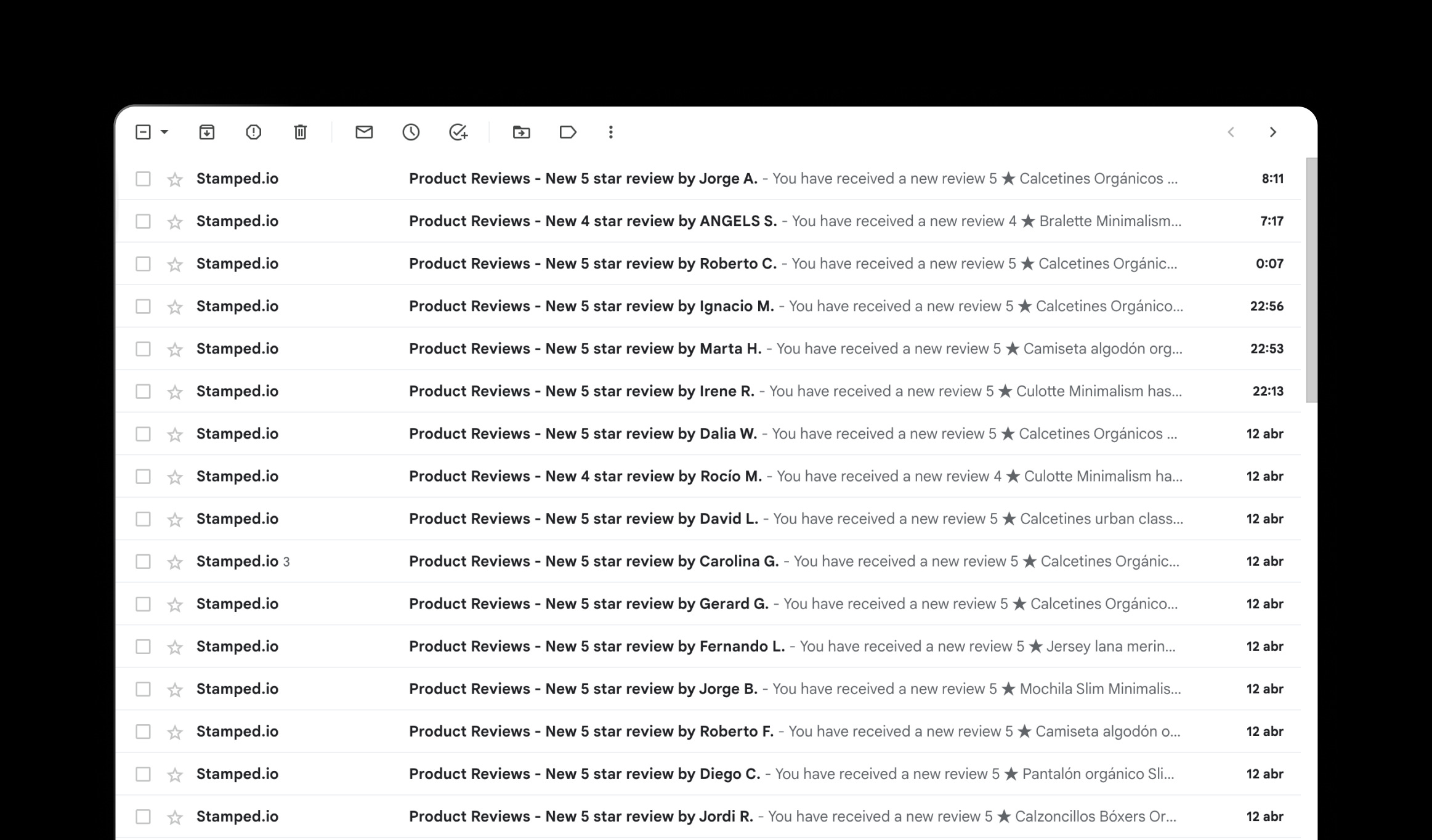Open the Labels tag icon
Image resolution: width=1432 pixels, height=840 pixels.
[568, 132]
